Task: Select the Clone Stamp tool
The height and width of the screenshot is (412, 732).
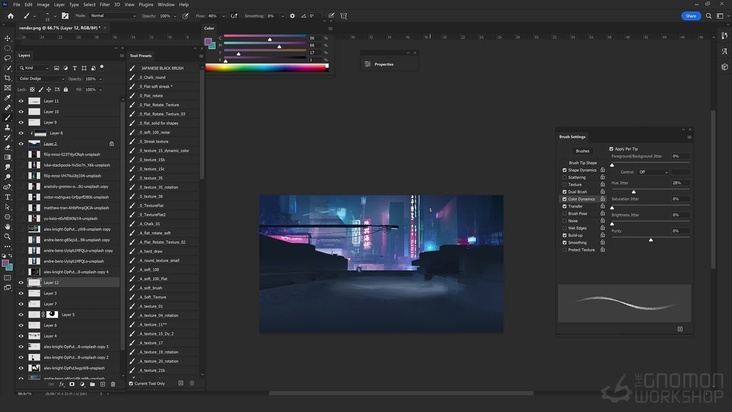Action: coord(7,127)
